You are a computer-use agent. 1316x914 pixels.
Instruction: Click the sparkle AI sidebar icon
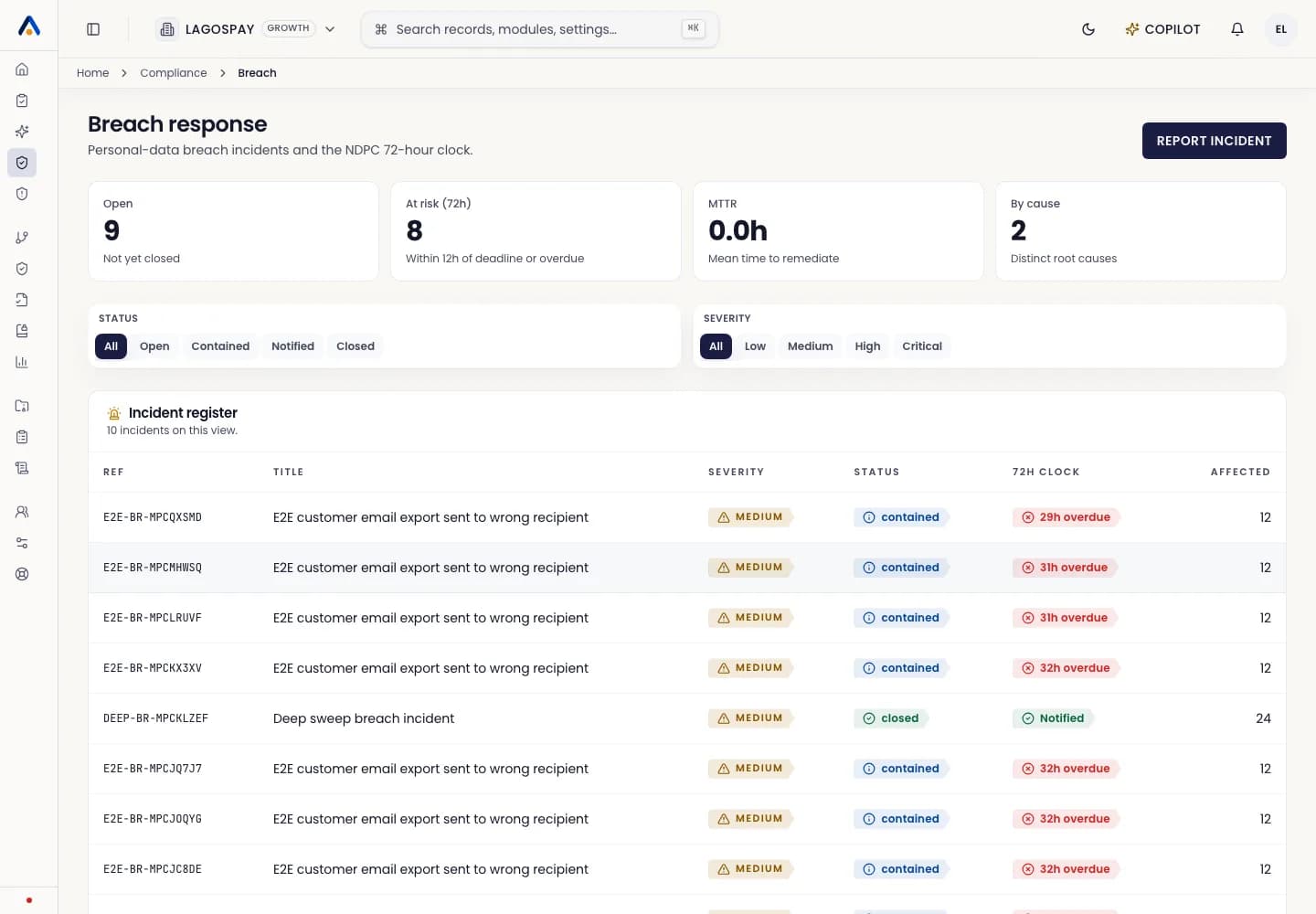(x=22, y=132)
